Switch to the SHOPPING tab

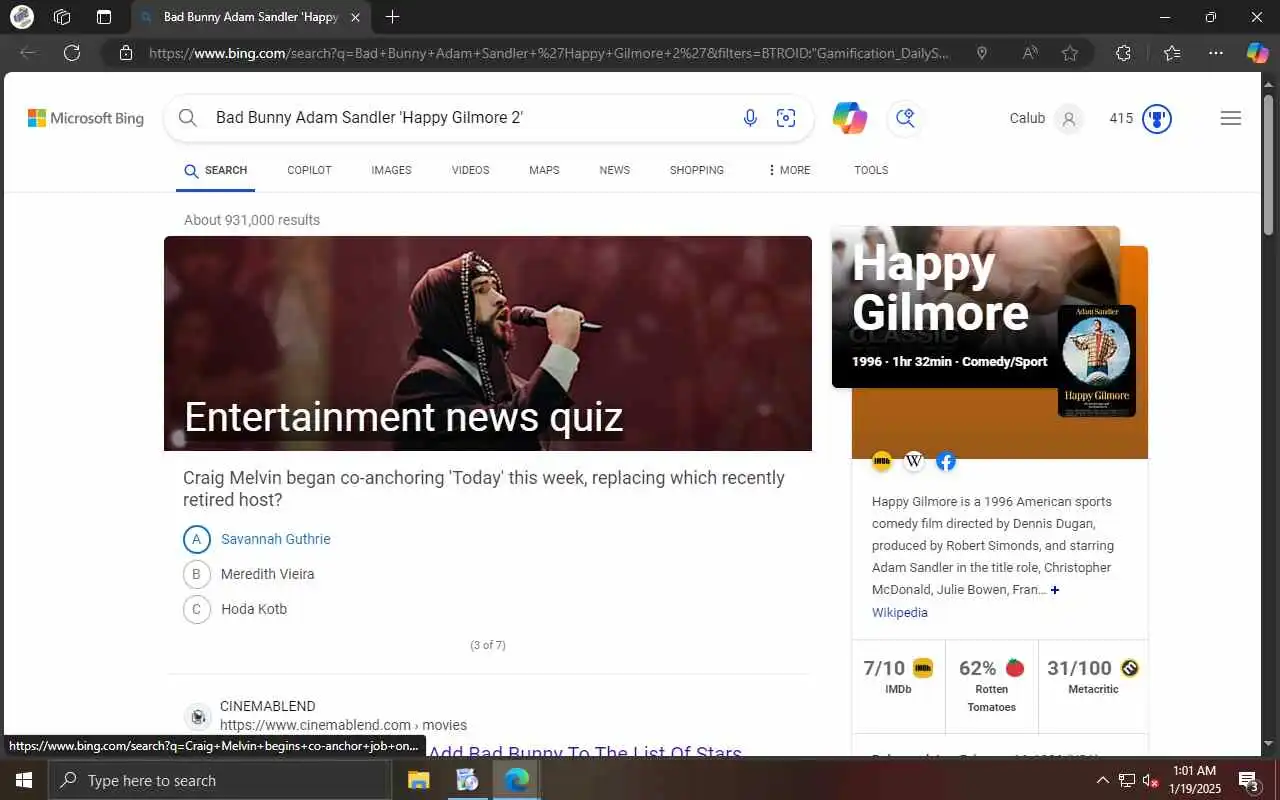click(697, 170)
